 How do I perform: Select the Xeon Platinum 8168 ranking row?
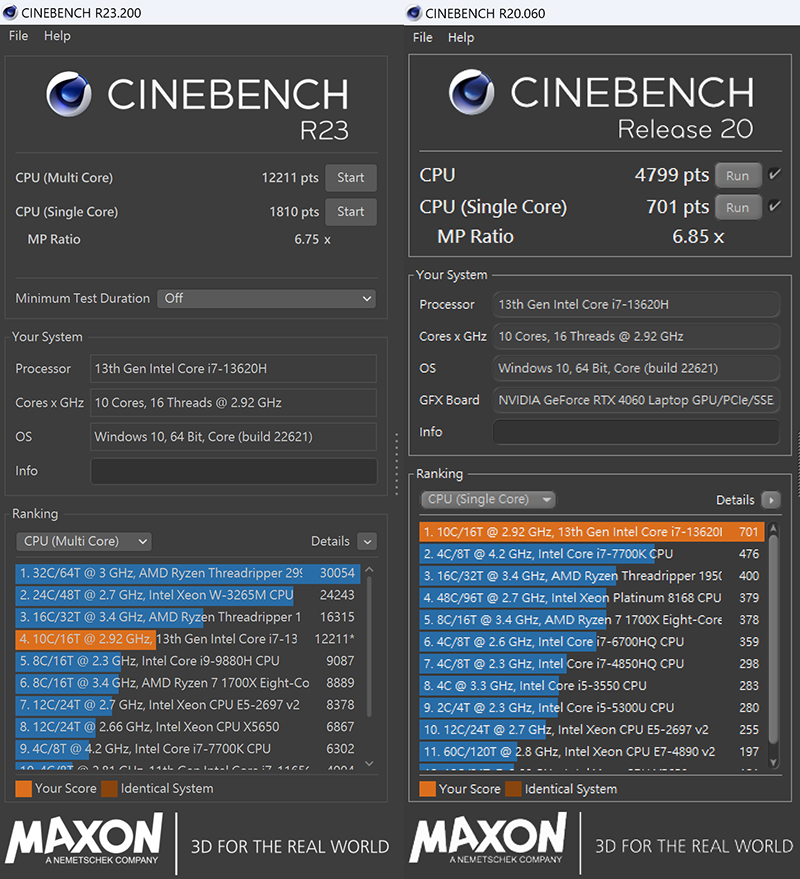point(592,598)
